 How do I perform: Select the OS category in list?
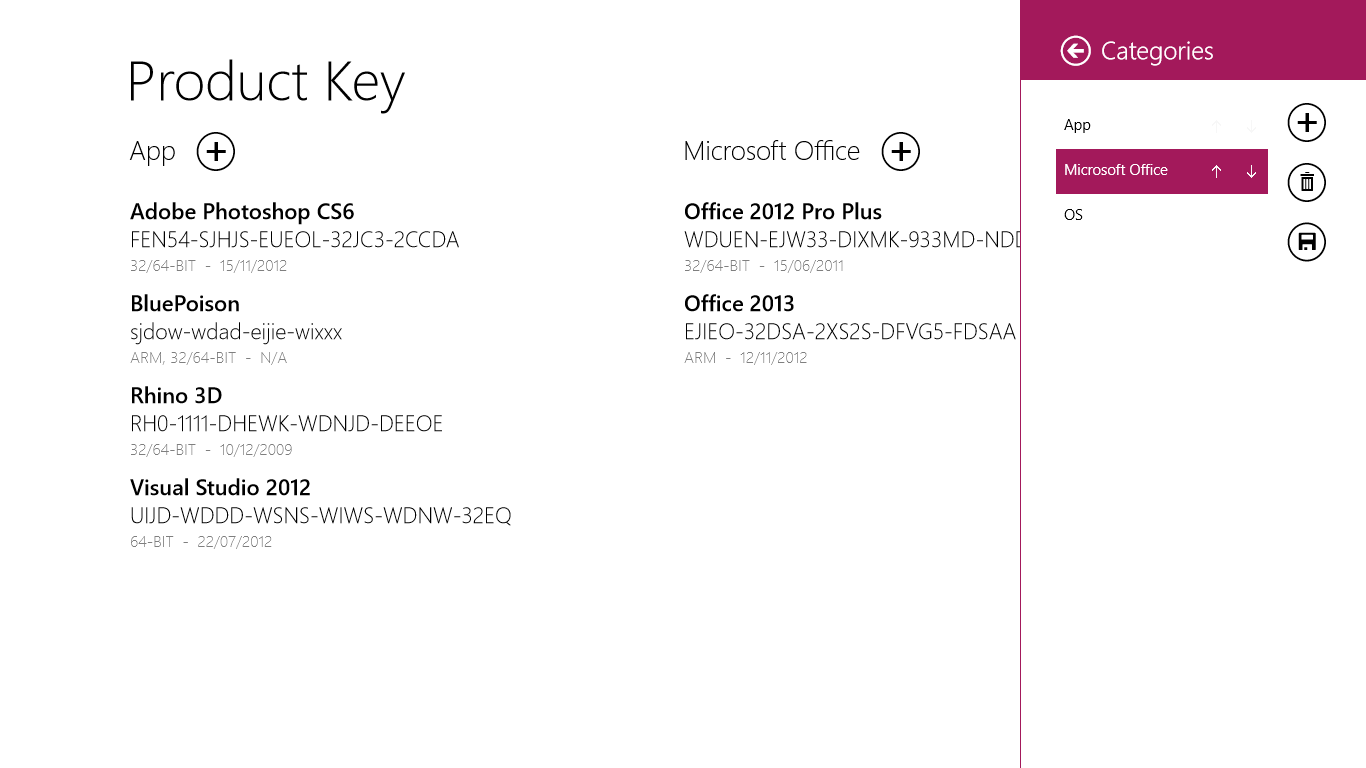pos(1074,215)
